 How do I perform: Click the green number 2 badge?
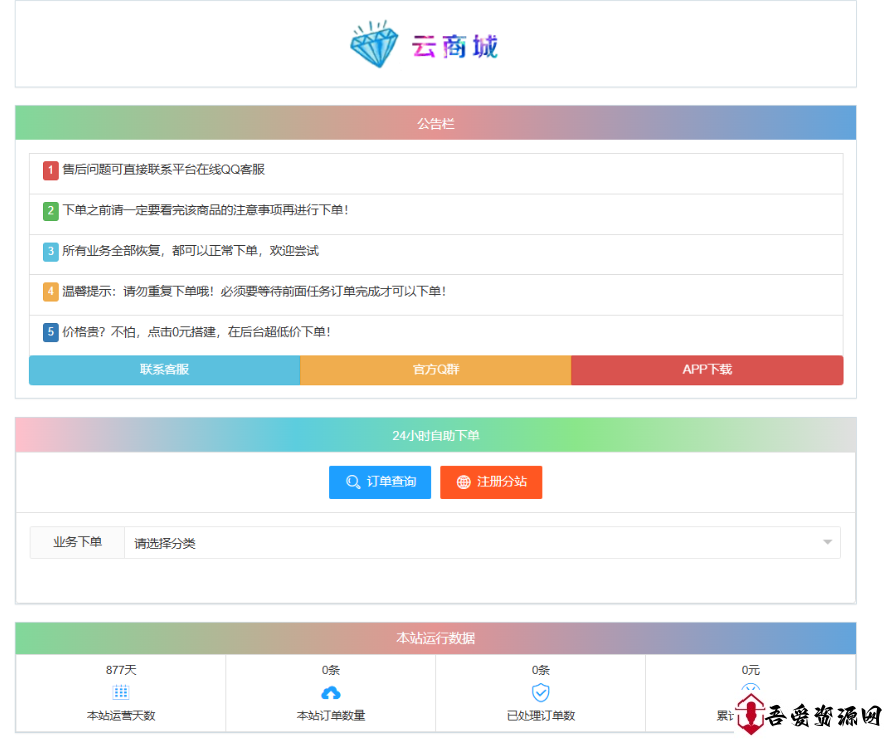coord(51,211)
